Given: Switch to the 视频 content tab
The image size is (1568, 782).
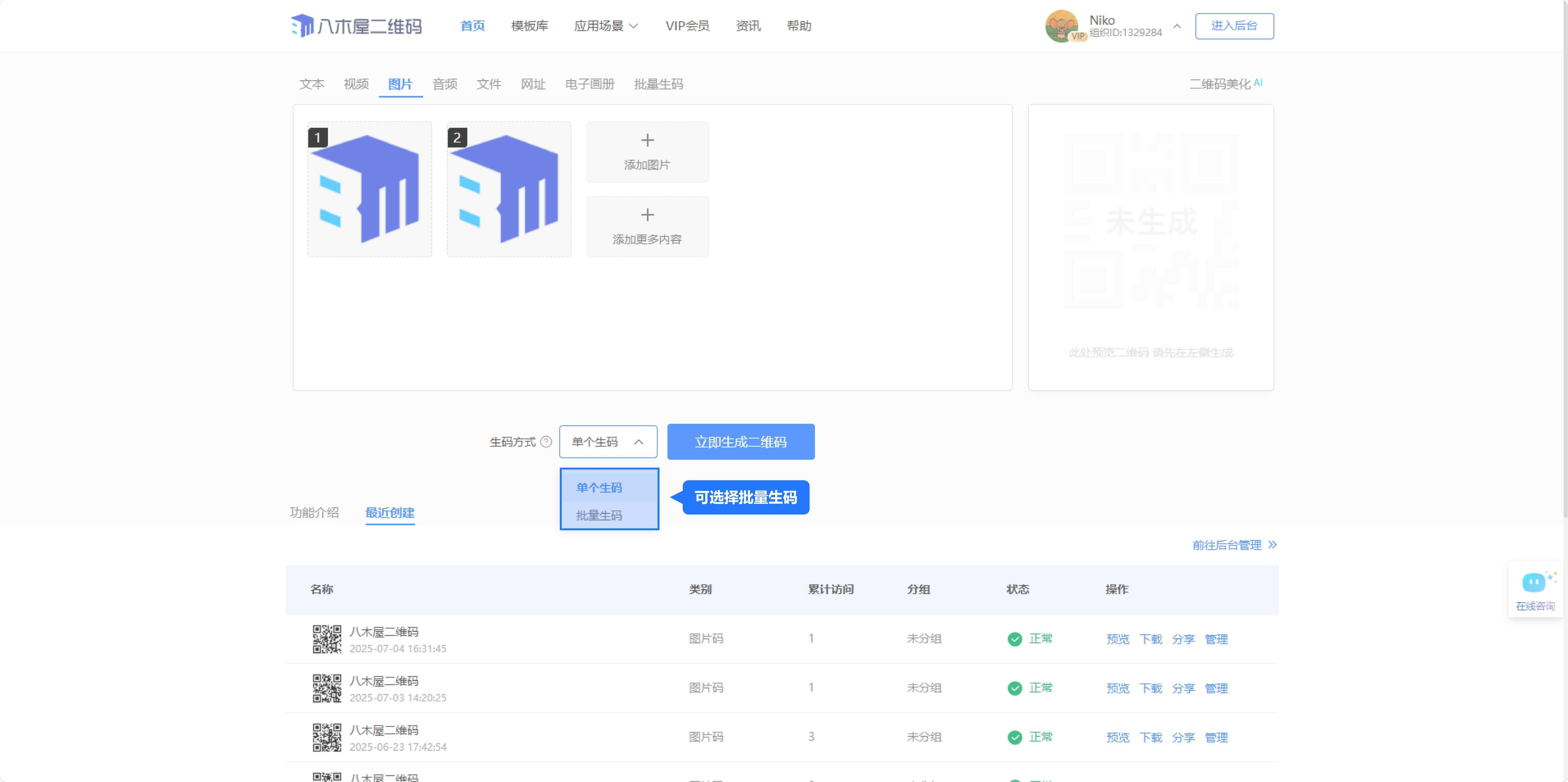Looking at the screenshot, I should coord(356,84).
